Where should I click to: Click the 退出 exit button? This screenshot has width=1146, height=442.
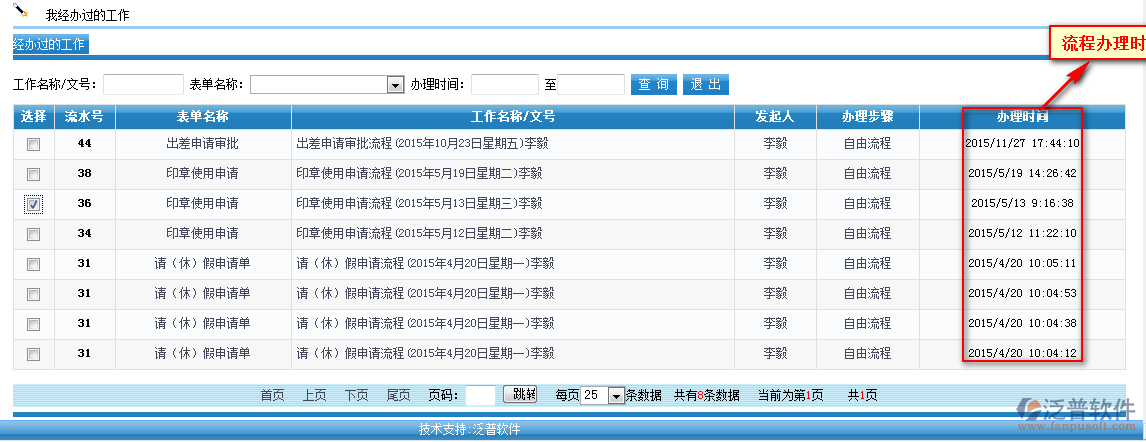pyautogui.click(x=706, y=85)
